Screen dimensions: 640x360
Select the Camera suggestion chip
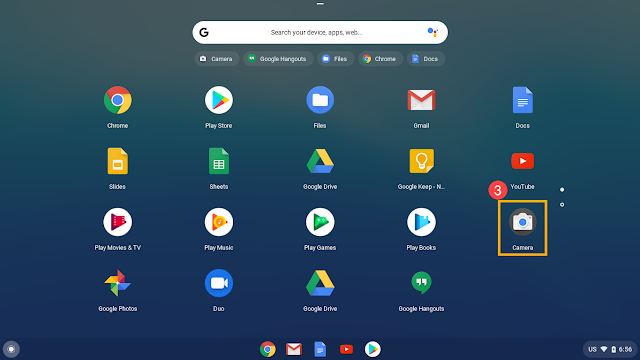[x=217, y=59]
